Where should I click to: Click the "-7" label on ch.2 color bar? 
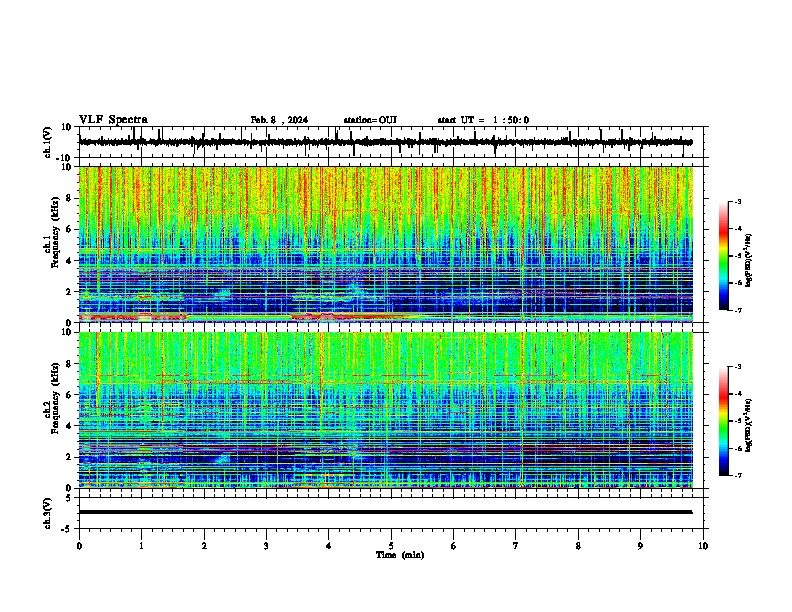coord(737,475)
